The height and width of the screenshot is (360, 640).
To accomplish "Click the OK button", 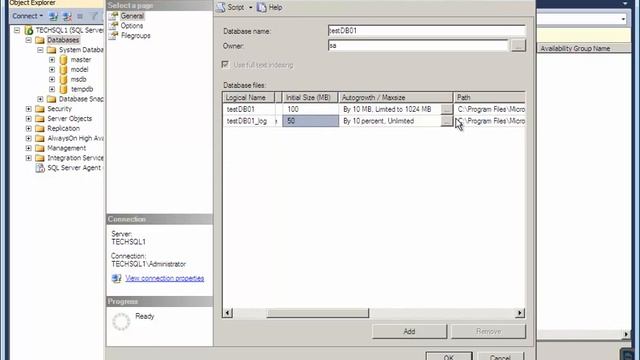I will [x=449, y=356].
